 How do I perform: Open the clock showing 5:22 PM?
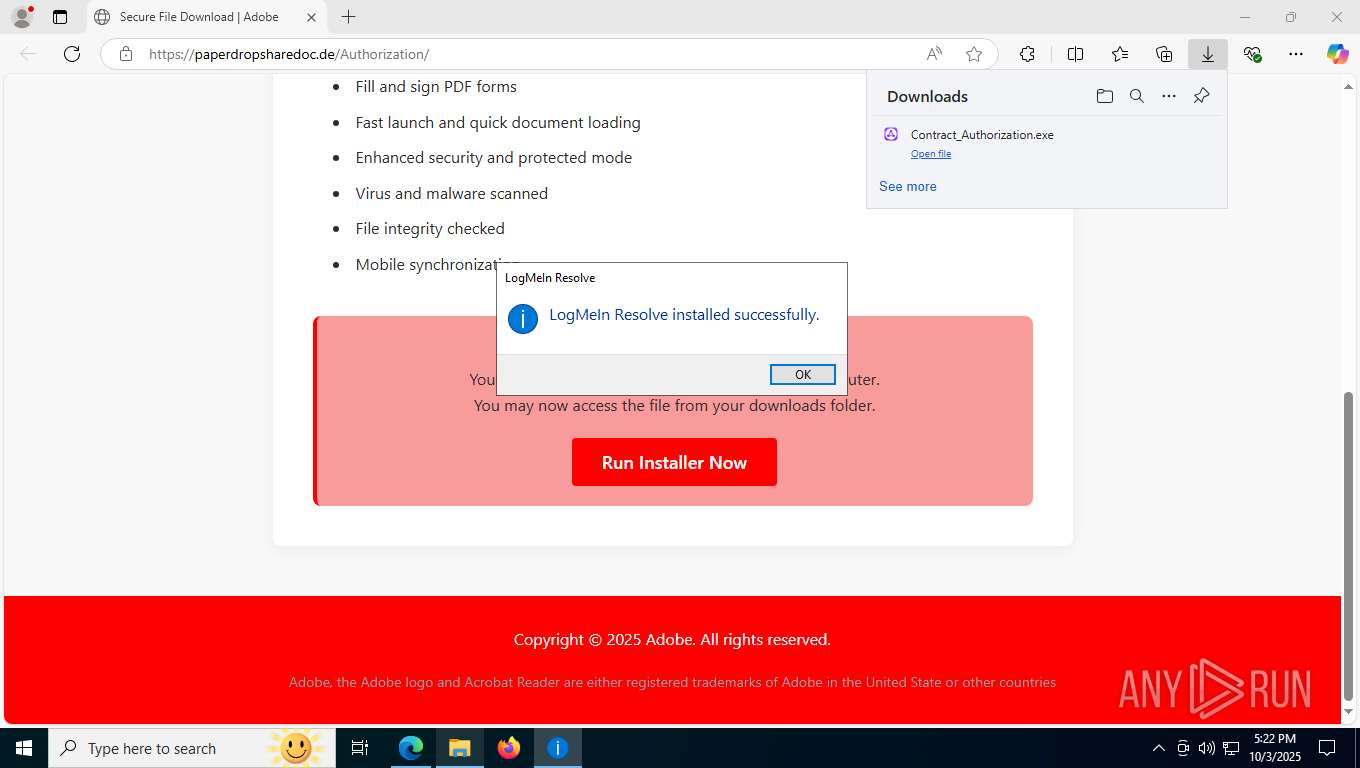(1274, 748)
